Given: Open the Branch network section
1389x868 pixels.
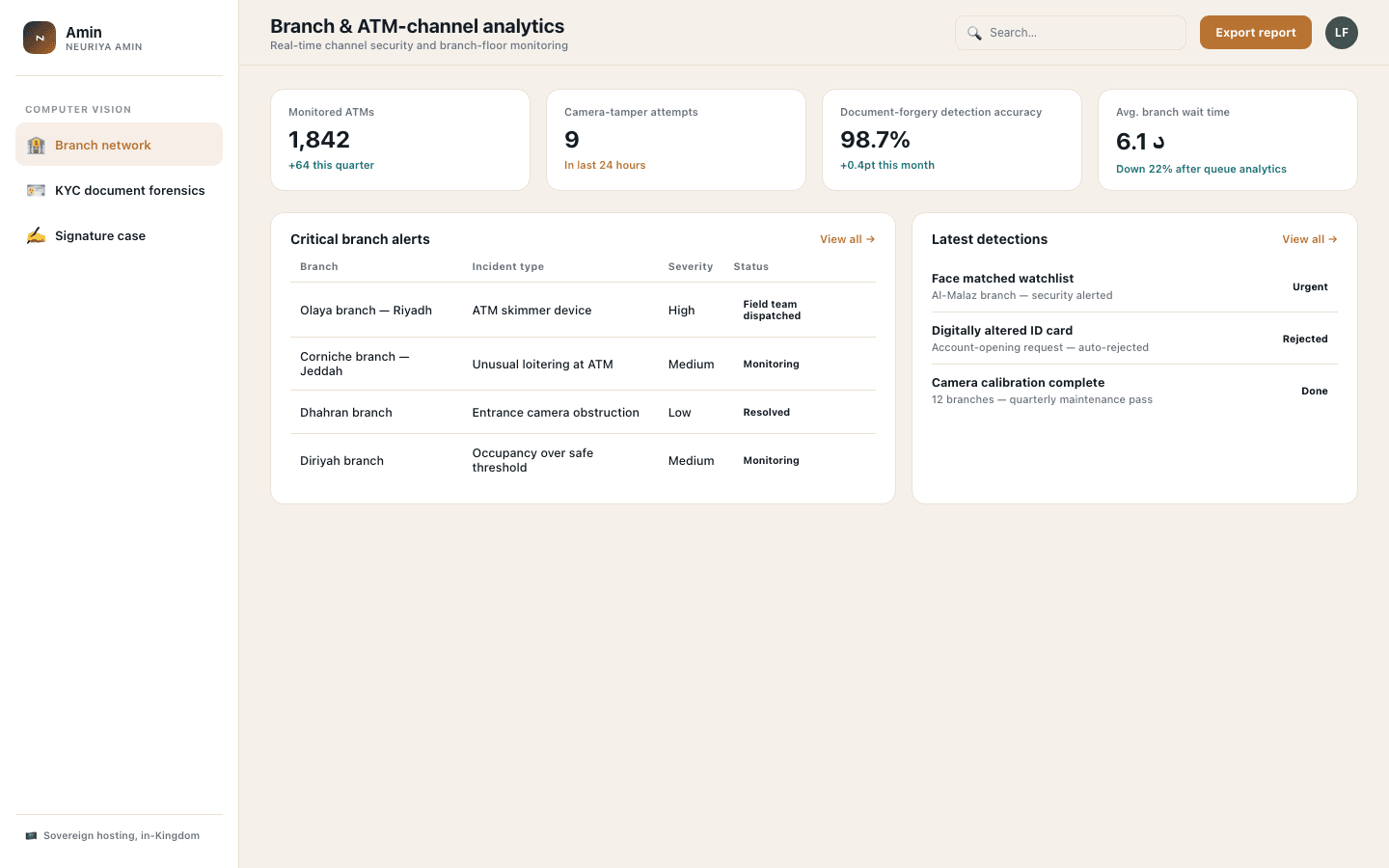Looking at the screenshot, I should pyautogui.click(x=119, y=145).
